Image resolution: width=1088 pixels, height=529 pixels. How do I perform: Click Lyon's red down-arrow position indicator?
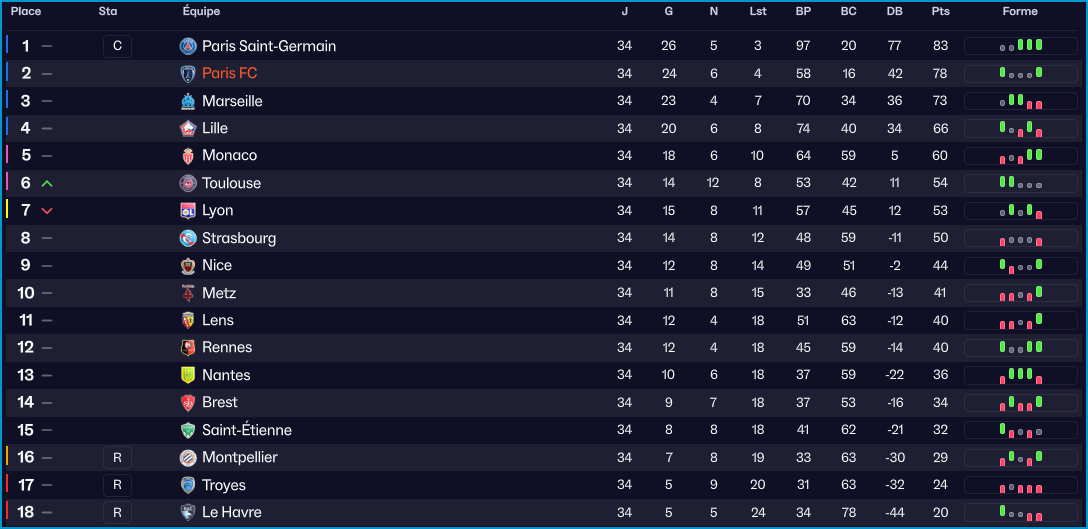[x=47, y=211]
